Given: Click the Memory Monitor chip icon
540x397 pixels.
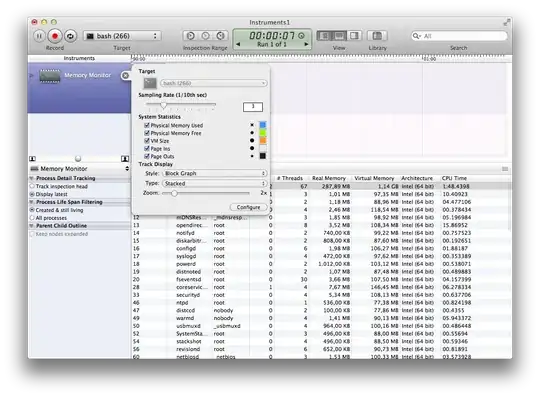Looking at the screenshot, I should [x=50, y=76].
